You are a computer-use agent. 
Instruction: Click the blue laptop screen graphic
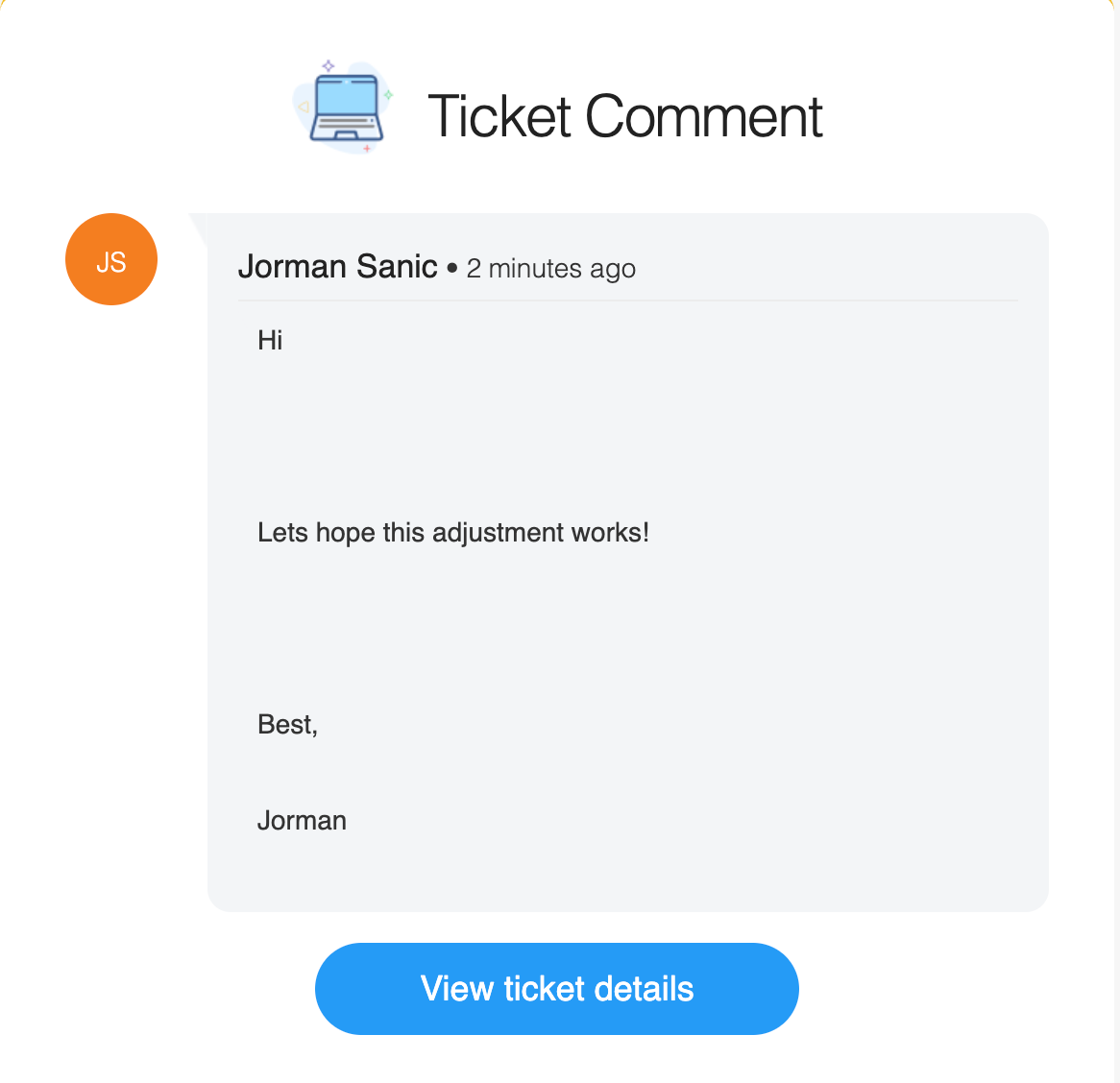coord(347,96)
